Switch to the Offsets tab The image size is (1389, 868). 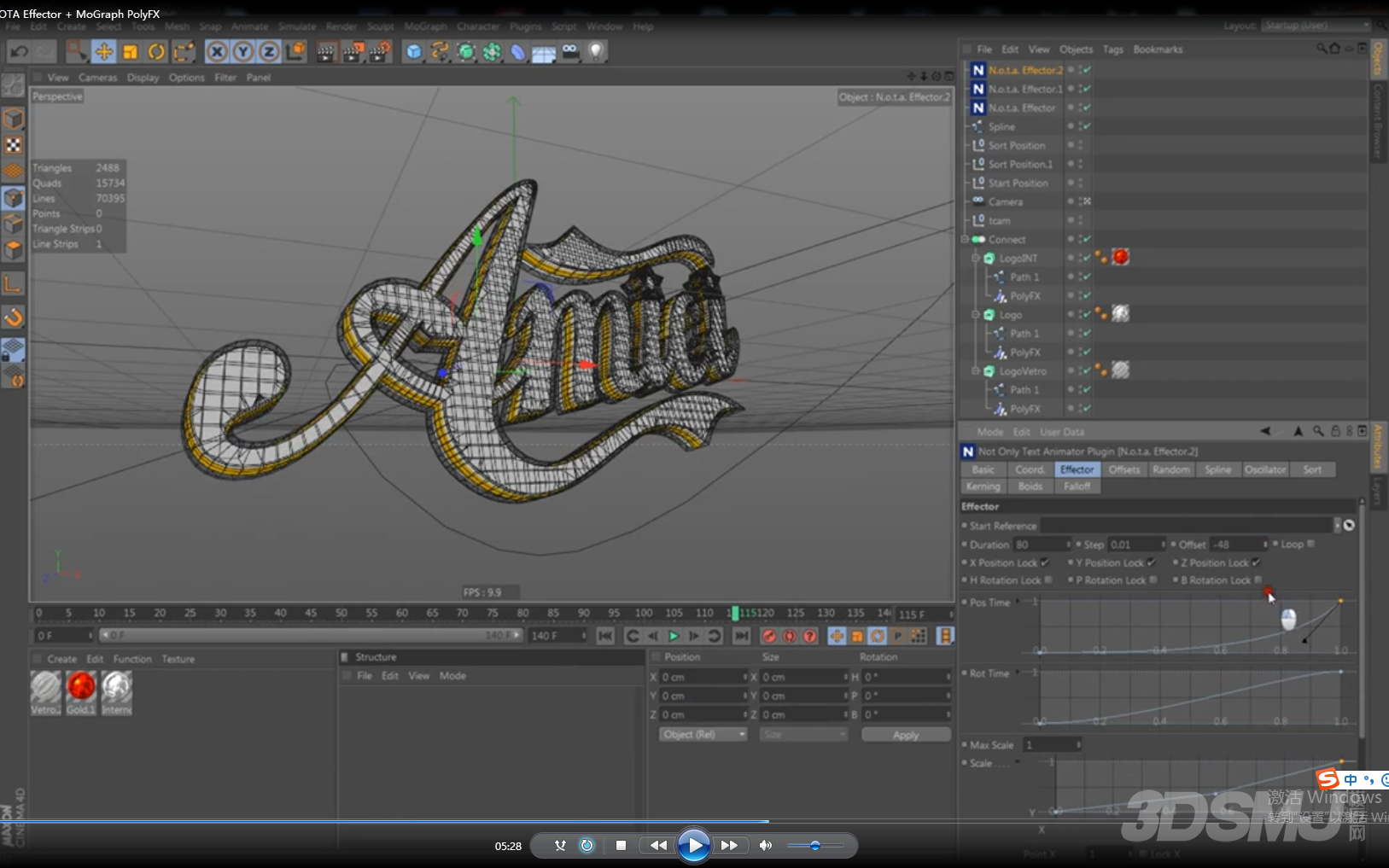(x=1123, y=470)
